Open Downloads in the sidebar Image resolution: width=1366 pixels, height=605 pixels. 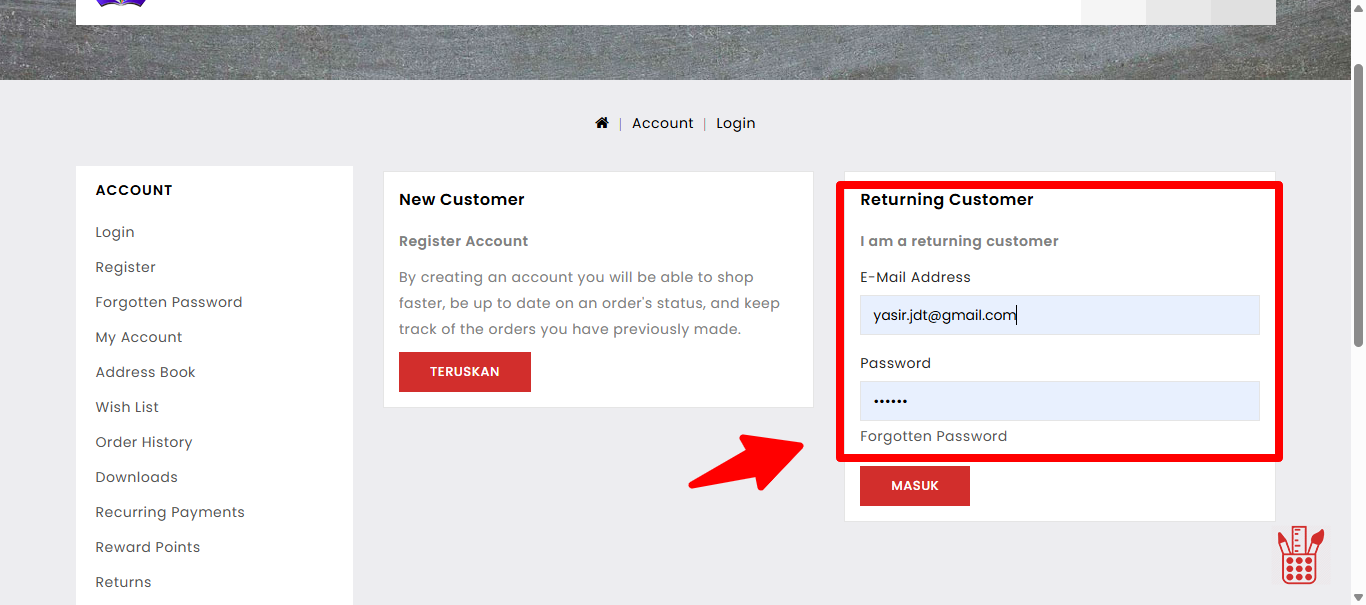click(x=137, y=477)
